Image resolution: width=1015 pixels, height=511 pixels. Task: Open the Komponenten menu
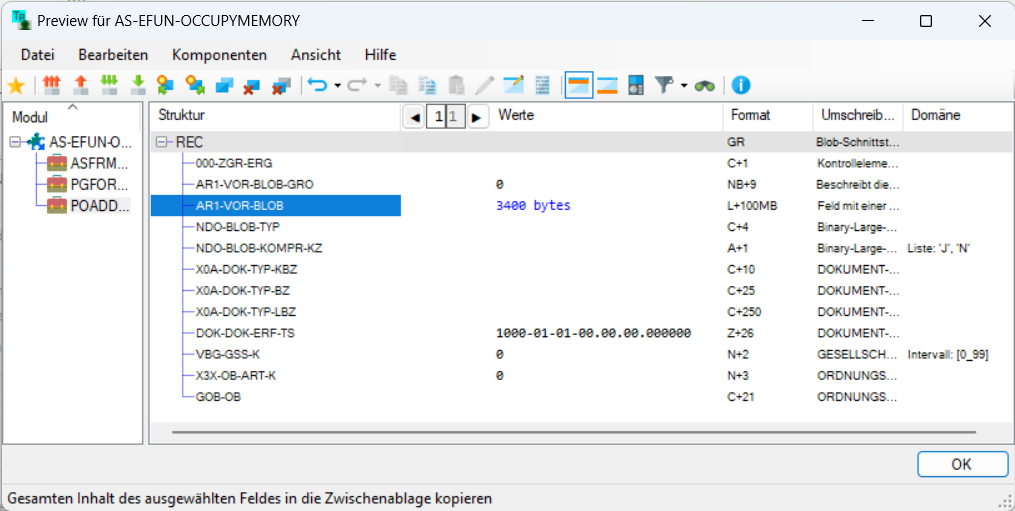pos(219,55)
